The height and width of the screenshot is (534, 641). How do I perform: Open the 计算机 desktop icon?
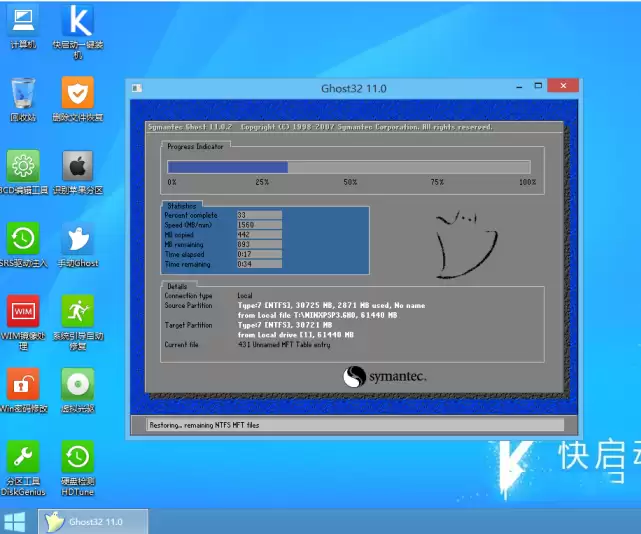23,27
